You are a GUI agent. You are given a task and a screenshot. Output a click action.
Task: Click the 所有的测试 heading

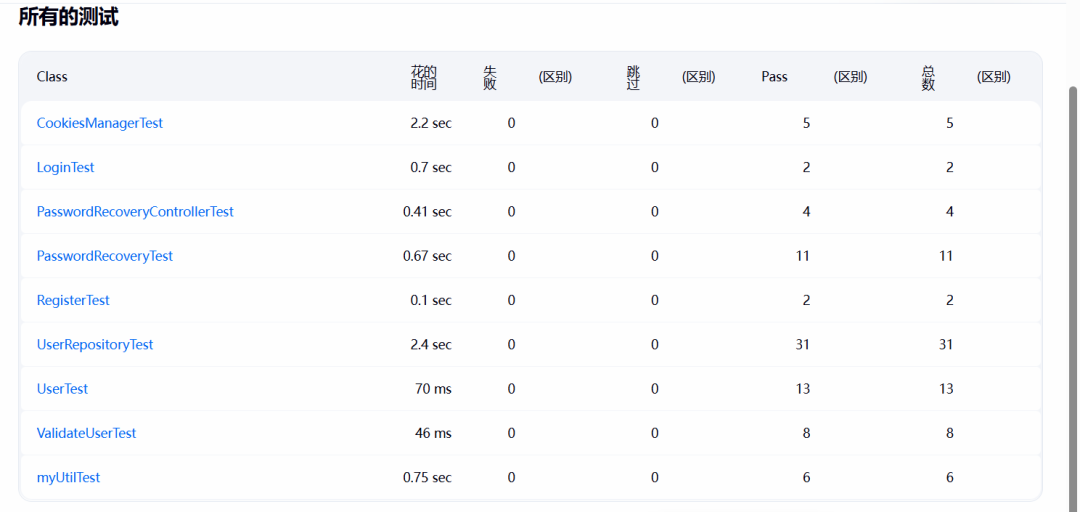coord(68,16)
